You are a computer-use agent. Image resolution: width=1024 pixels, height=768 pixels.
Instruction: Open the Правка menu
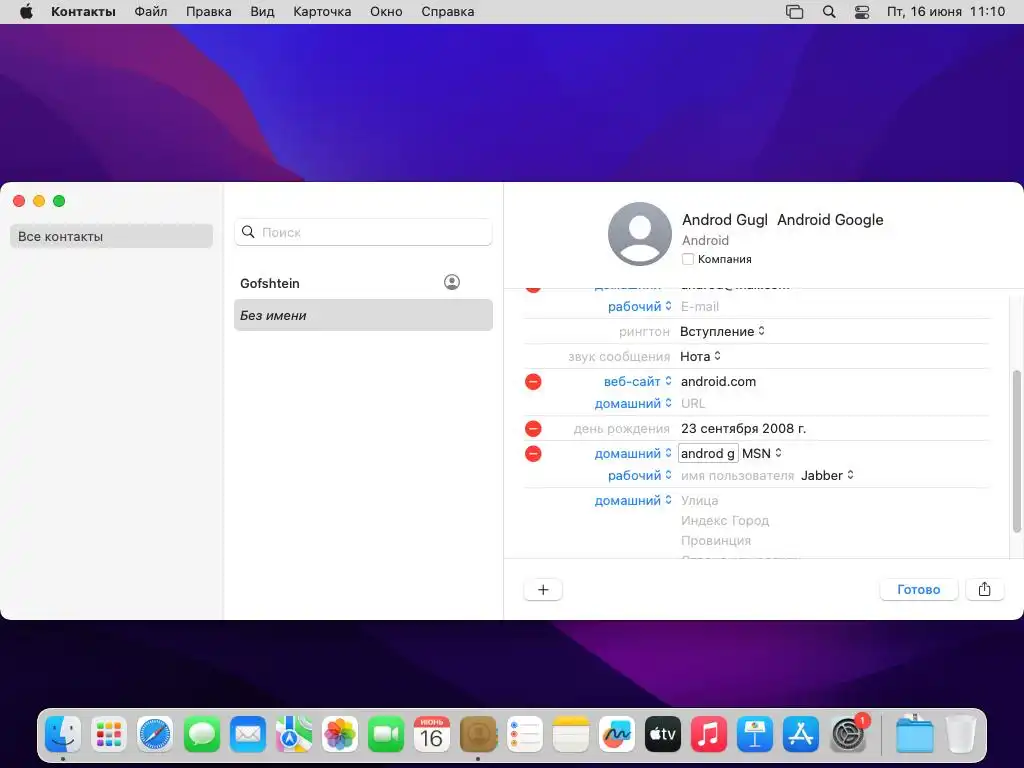[208, 12]
